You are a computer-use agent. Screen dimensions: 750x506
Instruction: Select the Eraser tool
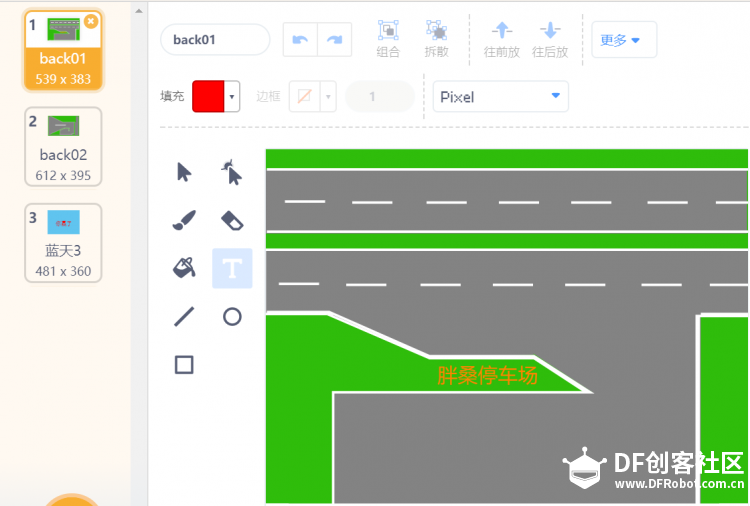point(232,220)
